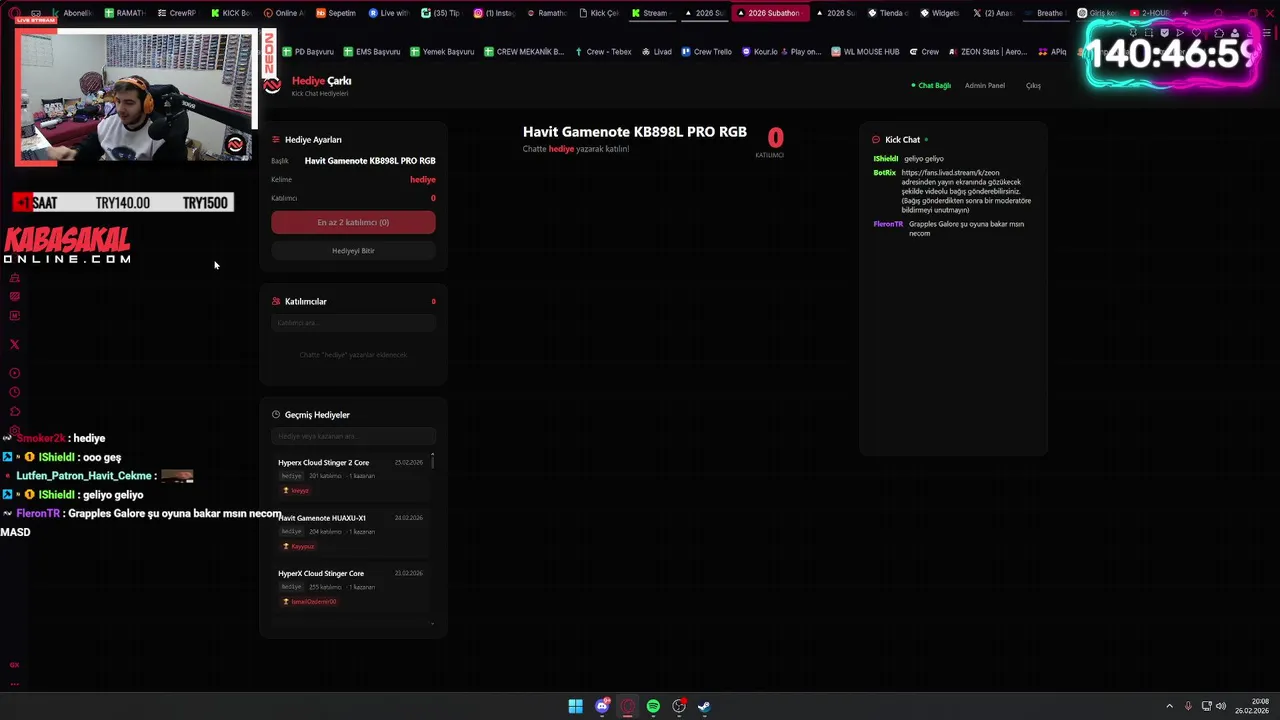Select the HyperX Cloud Stinger Core entry

pyautogui.click(x=350, y=587)
